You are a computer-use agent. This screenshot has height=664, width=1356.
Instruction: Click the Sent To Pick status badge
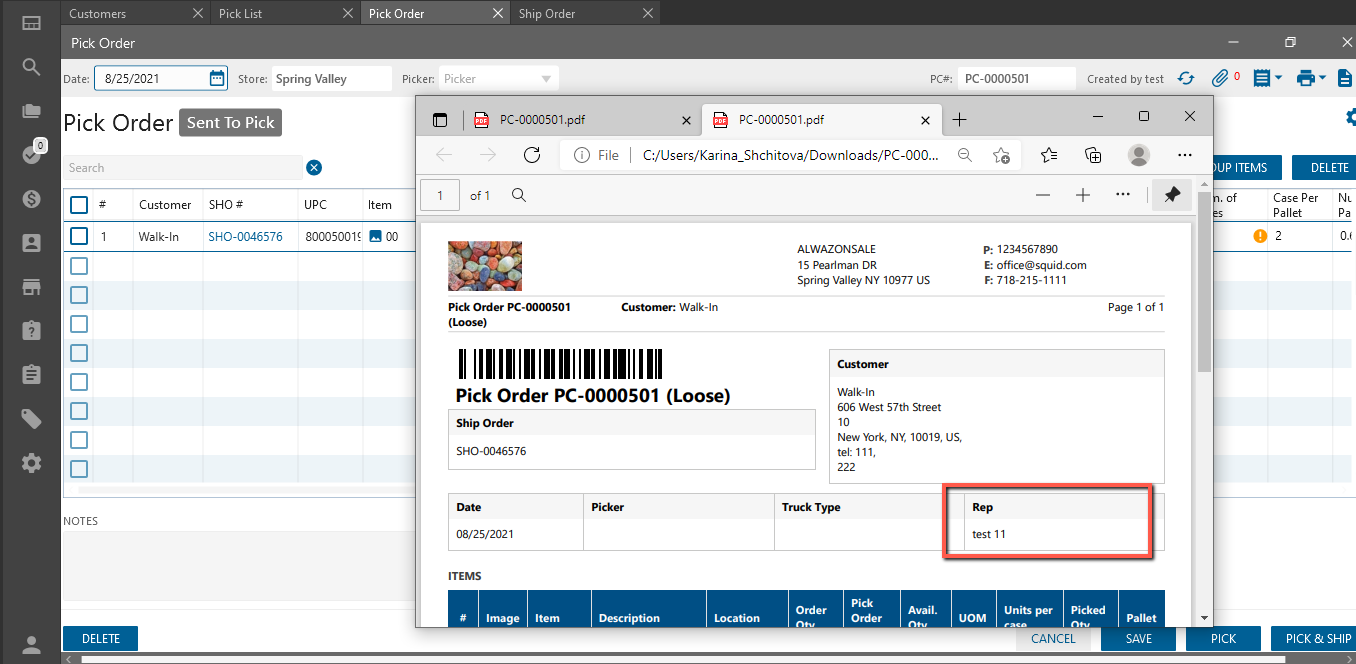(231, 122)
